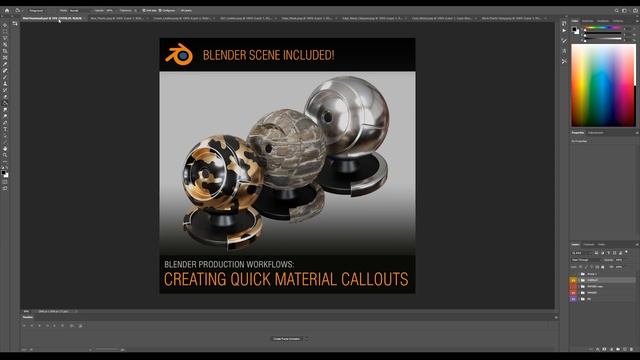Switch to the Paths tab

click(x=602, y=244)
